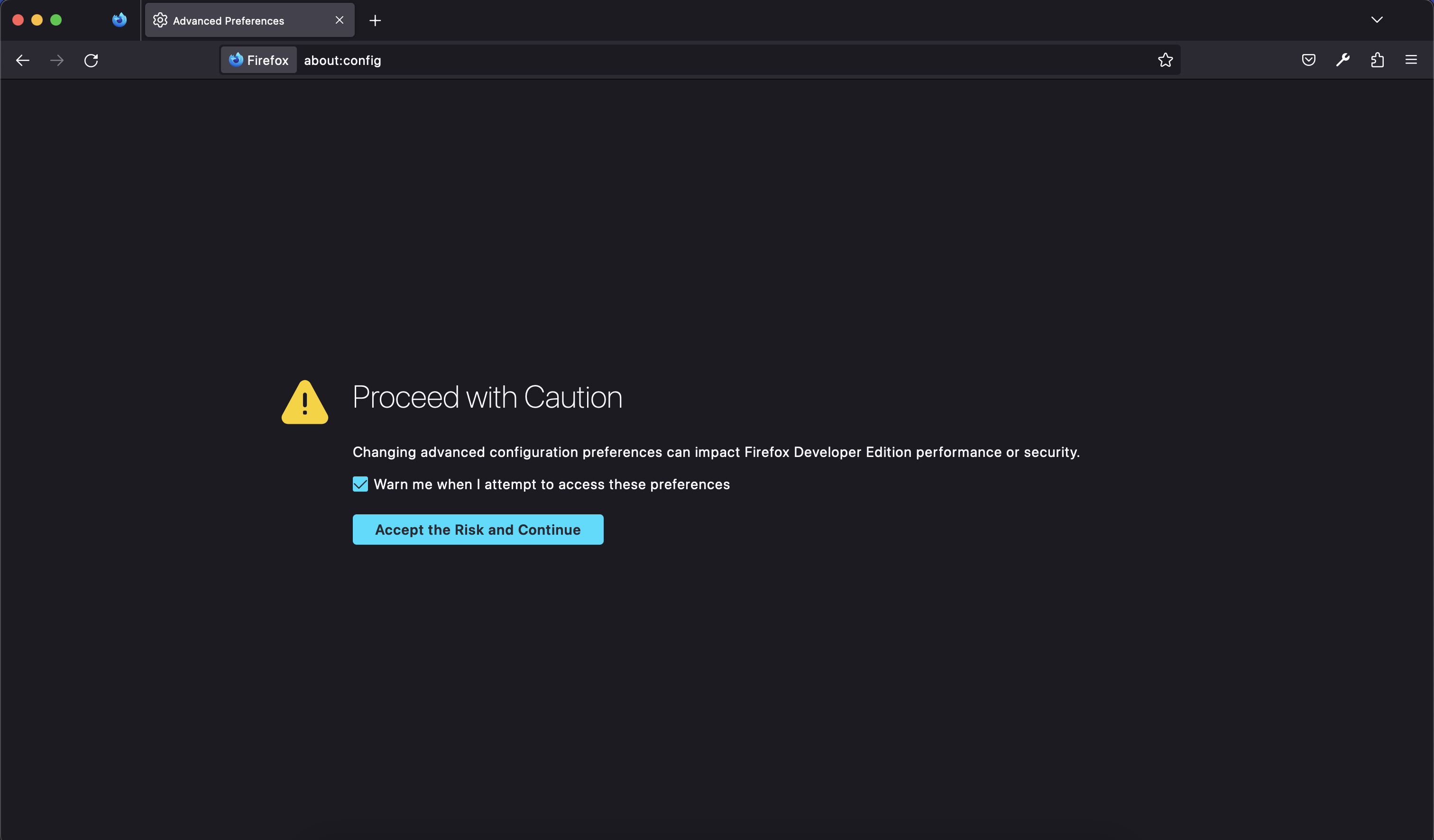Click the yellow caution warning triangle

pos(305,402)
